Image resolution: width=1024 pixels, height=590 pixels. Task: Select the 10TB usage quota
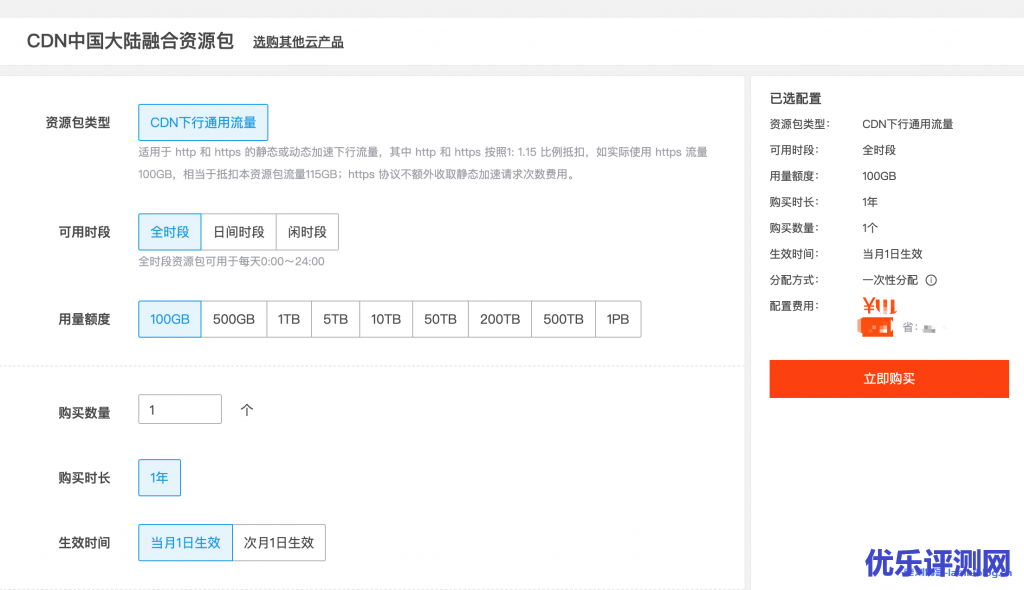coord(386,319)
